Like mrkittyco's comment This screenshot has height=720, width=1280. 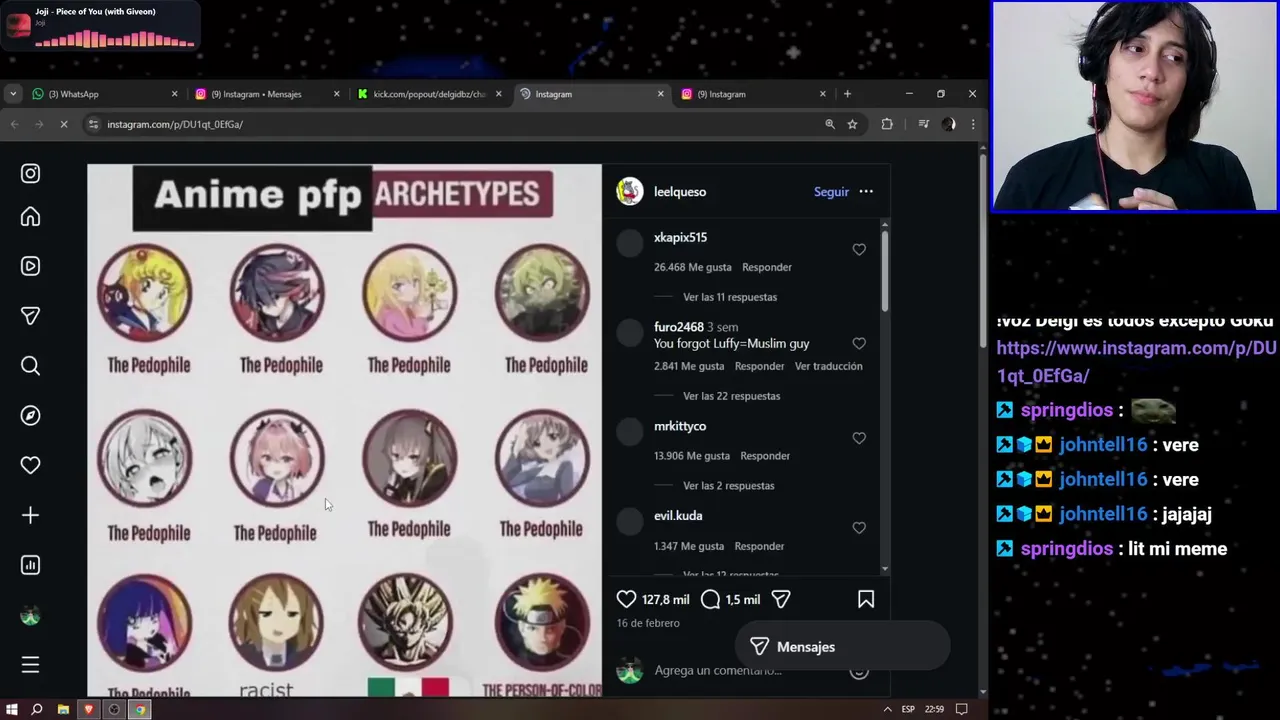[x=859, y=439]
